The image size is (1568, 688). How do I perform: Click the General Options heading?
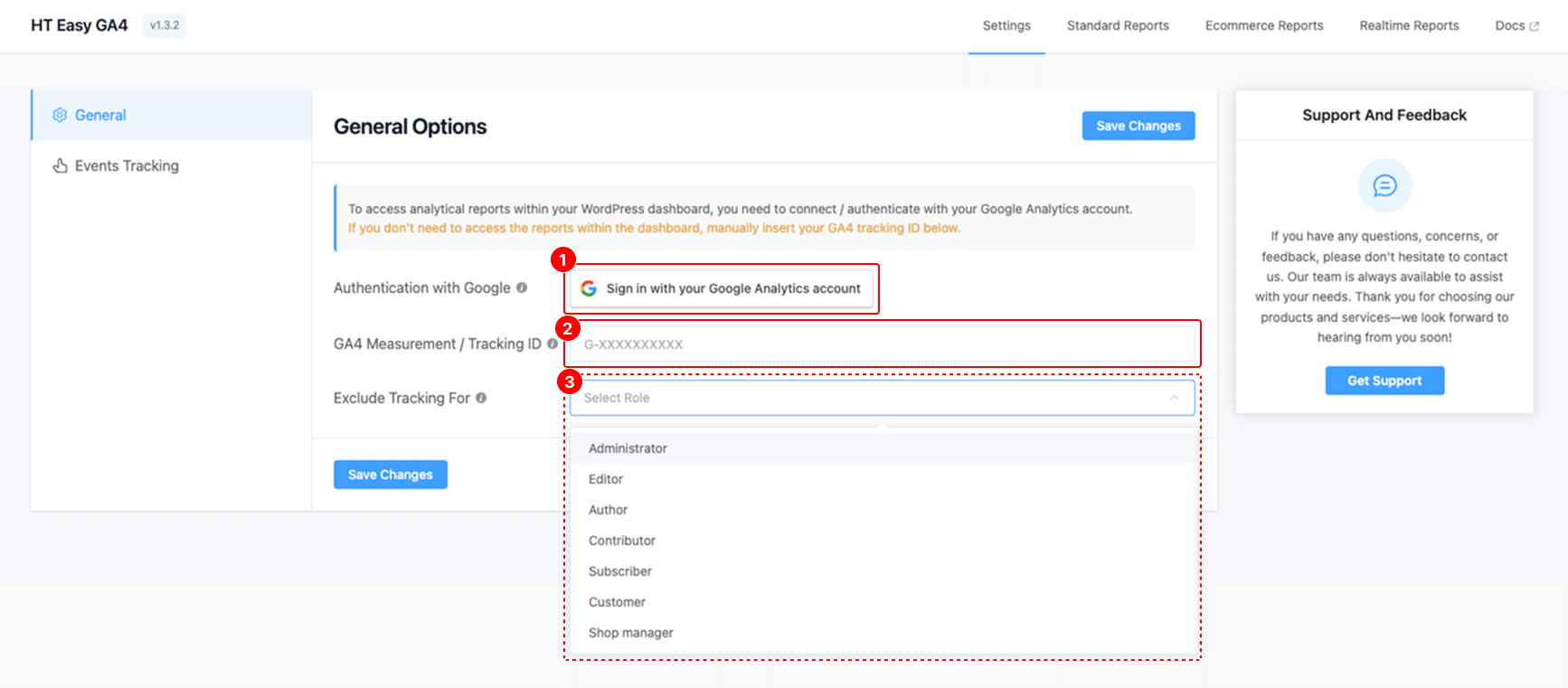[411, 127]
